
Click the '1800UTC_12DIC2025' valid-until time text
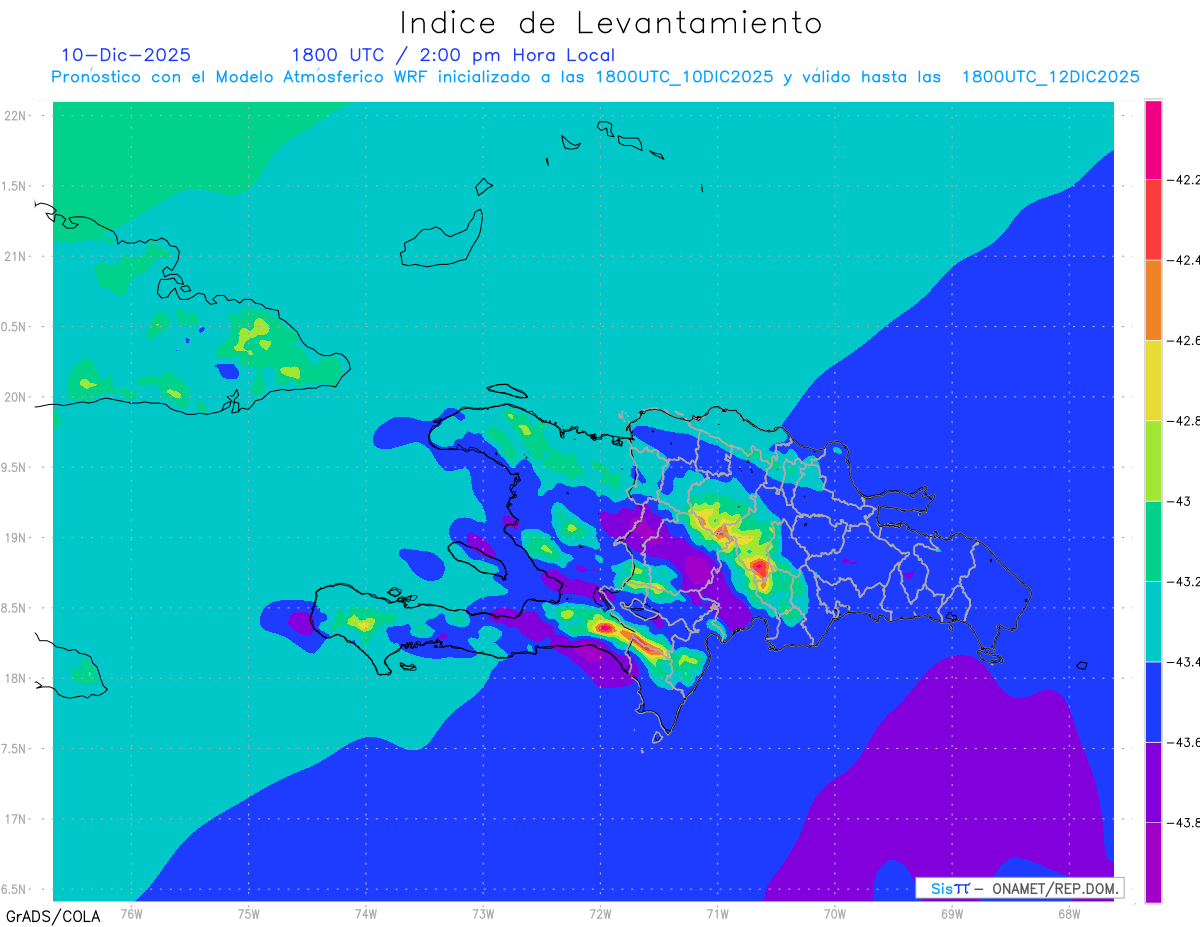coord(1050,77)
